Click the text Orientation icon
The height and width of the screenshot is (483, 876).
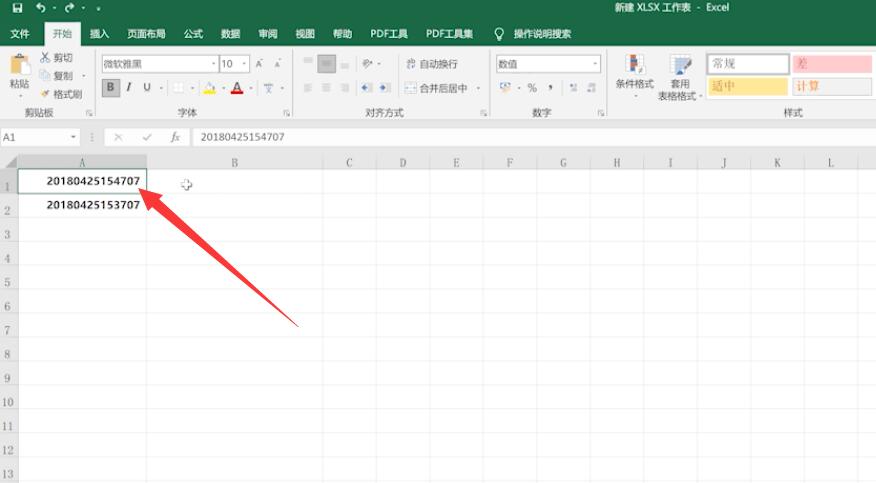pyautogui.click(x=367, y=64)
